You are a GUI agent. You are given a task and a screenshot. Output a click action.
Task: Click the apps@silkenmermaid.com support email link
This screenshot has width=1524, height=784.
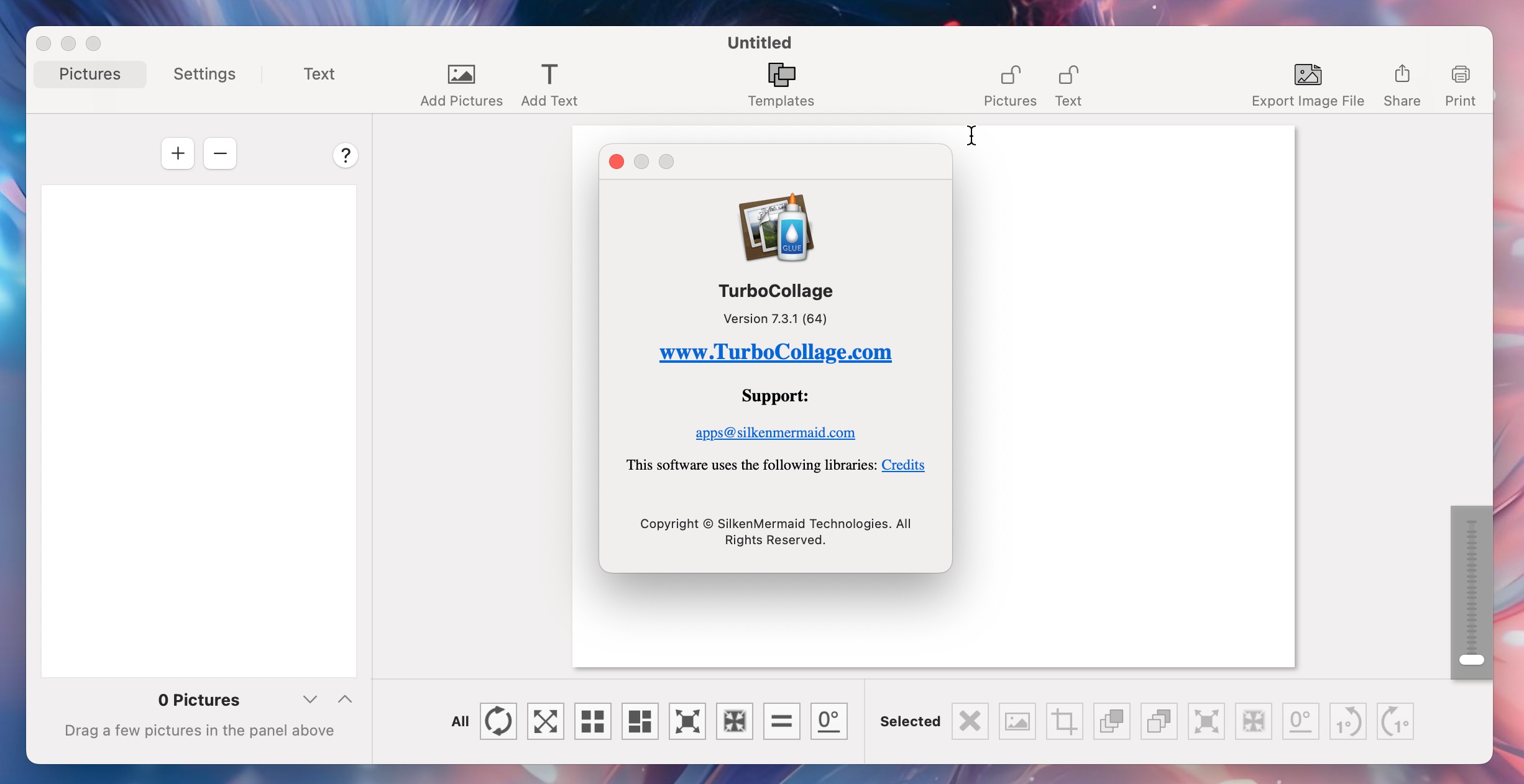tap(775, 432)
